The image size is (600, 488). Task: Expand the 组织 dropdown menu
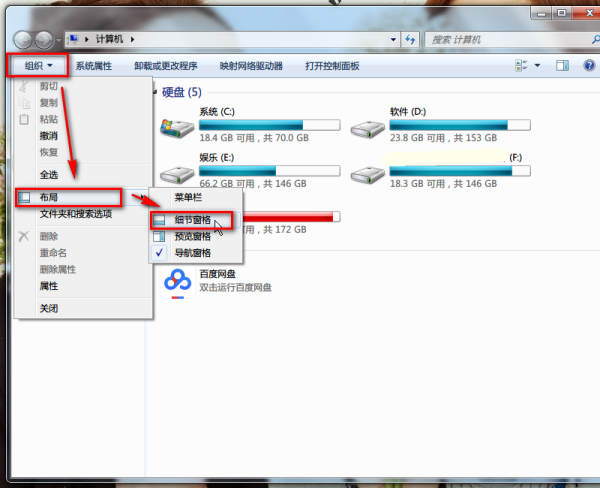point(38,66)
